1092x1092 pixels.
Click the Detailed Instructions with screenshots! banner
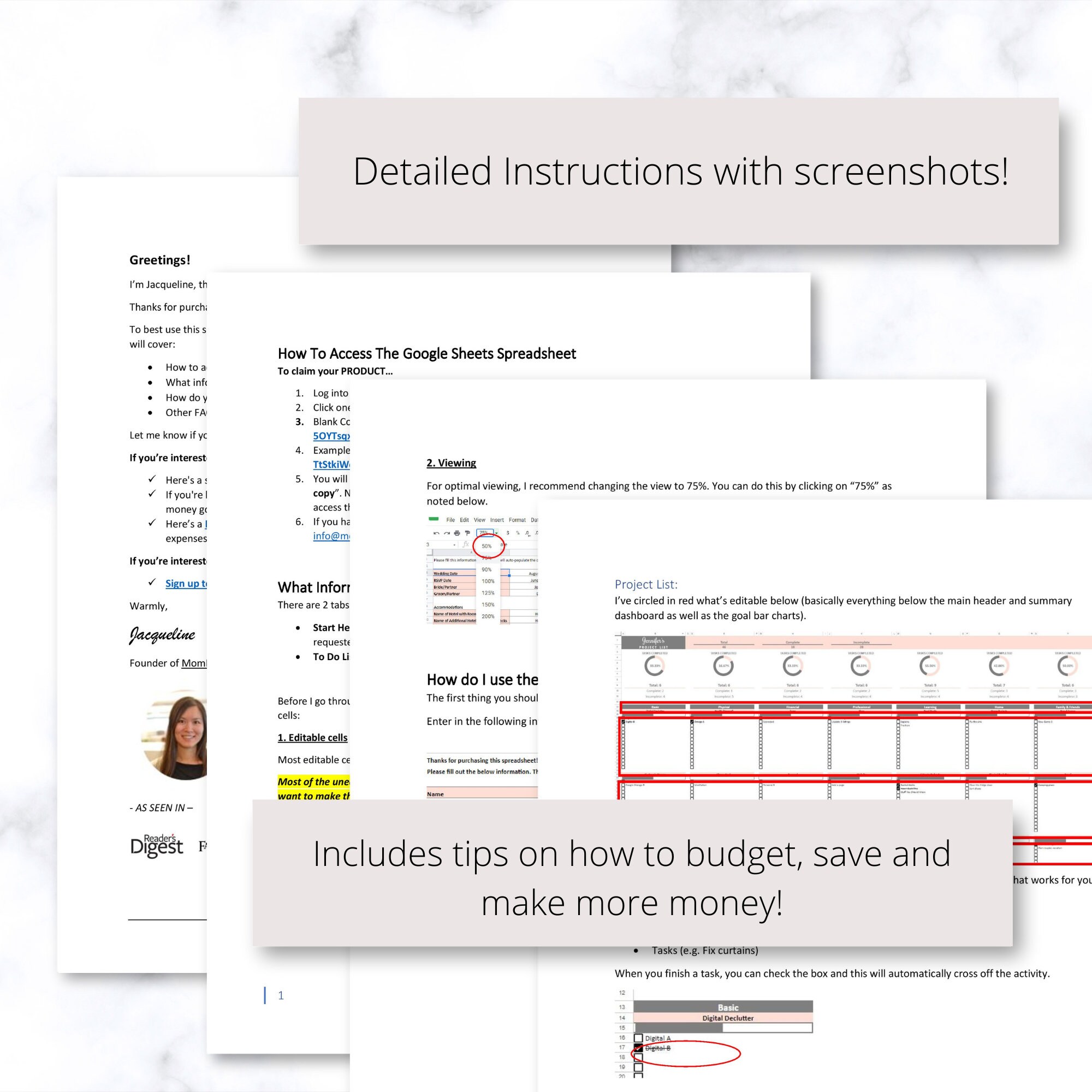[x=678, y=171]
